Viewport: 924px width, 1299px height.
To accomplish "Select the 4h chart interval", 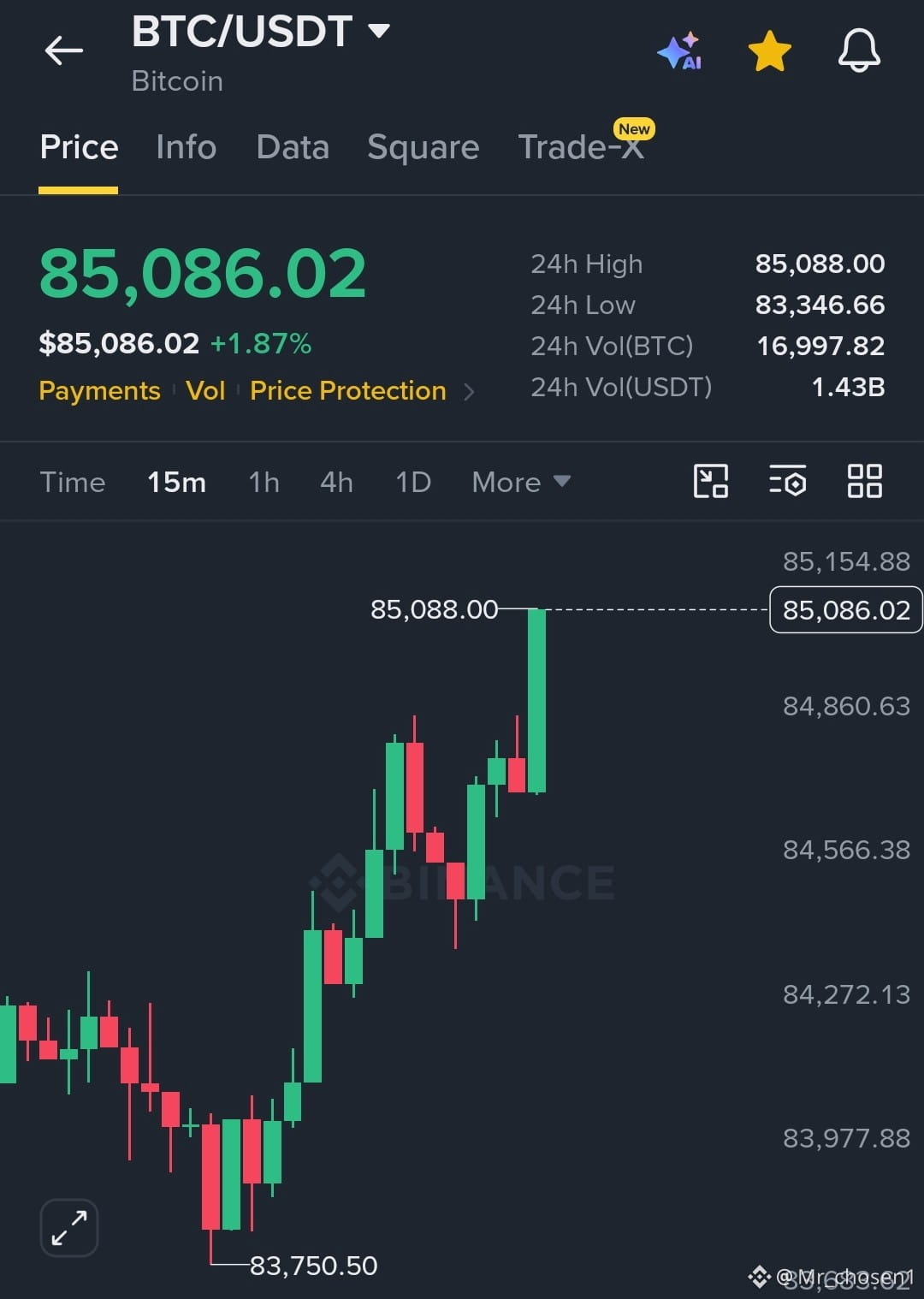I will click(x=336, y=482).
